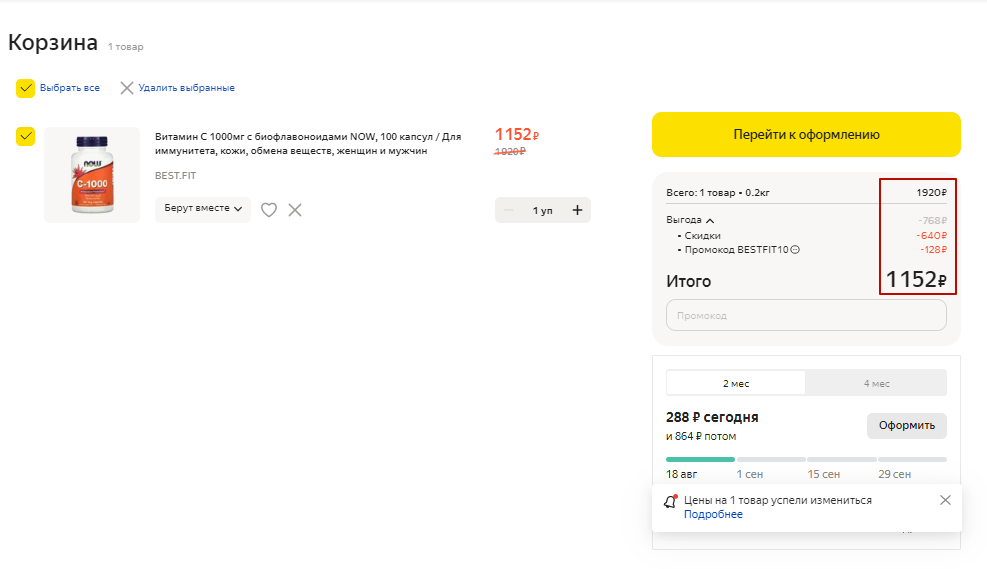Decrease quantity with the minus button
This screenshot has height=569, width=987.
(509, 210)
